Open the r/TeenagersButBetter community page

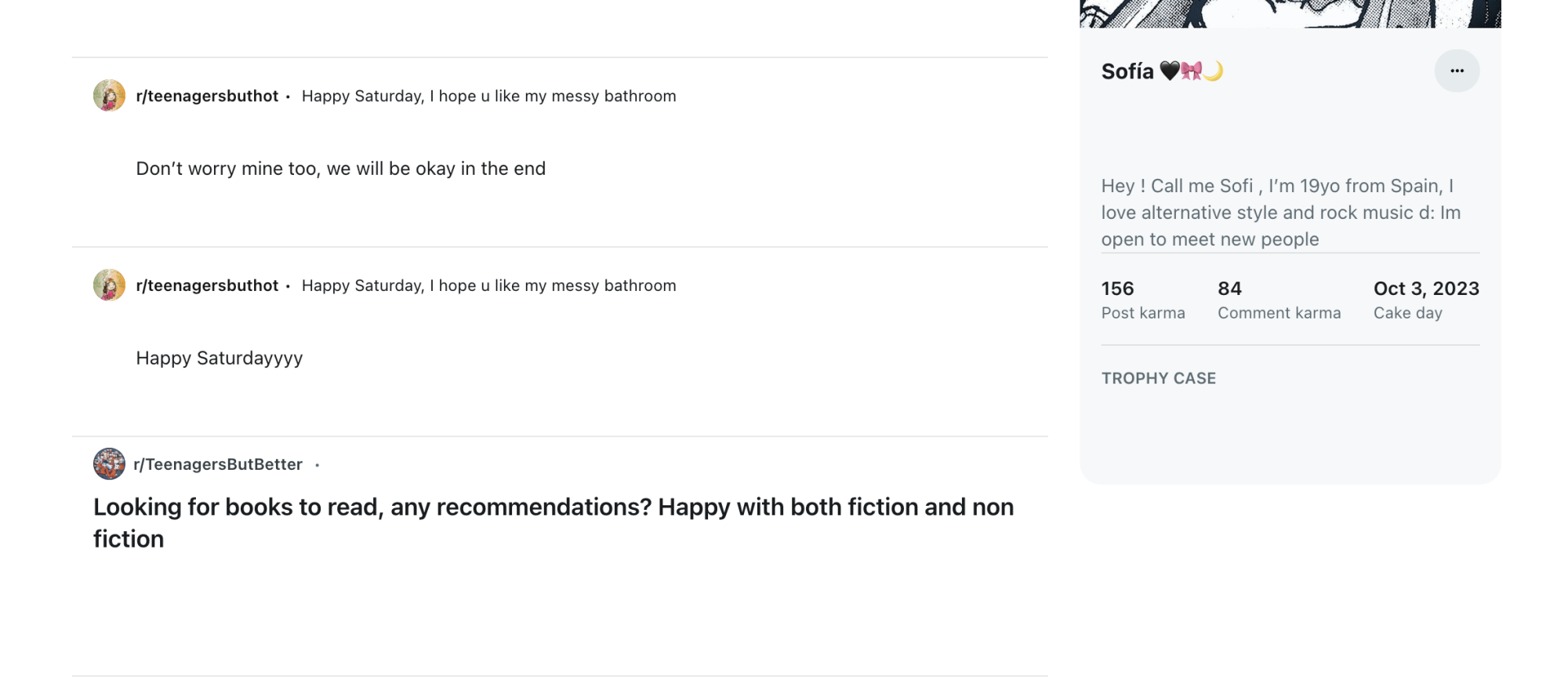click(x=219, y=464)
